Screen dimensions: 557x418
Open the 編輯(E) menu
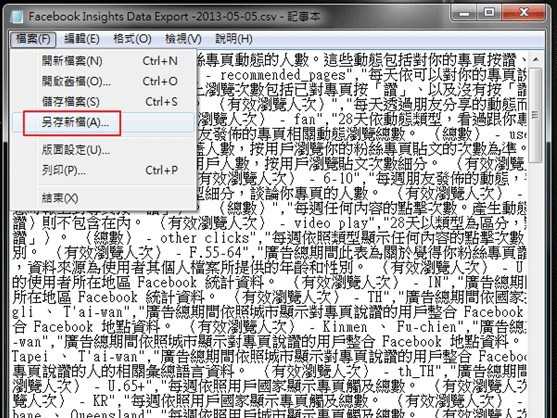click(x=82, y=39)
